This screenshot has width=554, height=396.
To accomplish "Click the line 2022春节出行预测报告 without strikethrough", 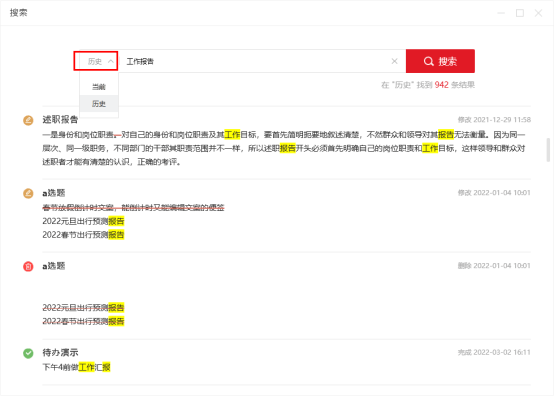I will click(x=83, y=235).
